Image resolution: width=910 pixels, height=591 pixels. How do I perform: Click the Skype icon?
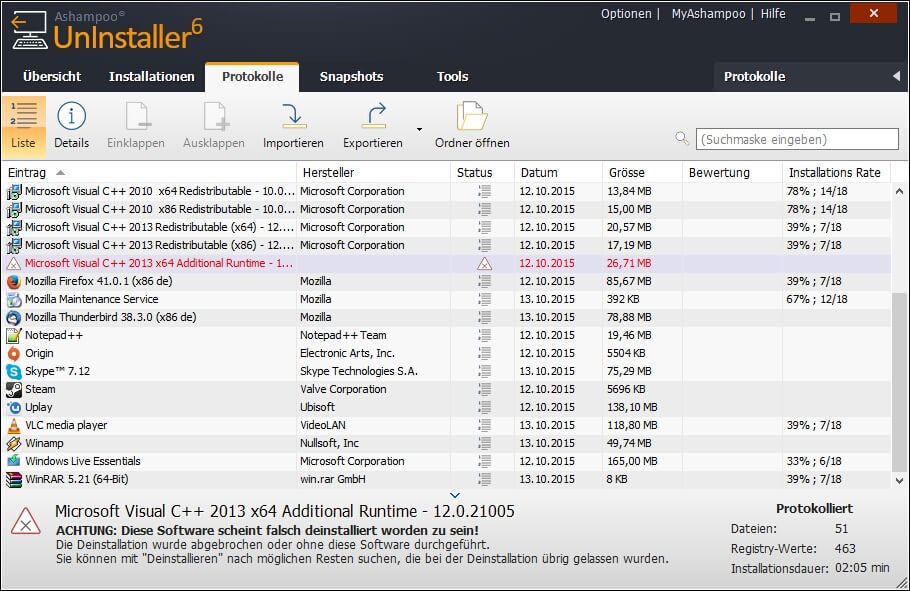point(14,372)
